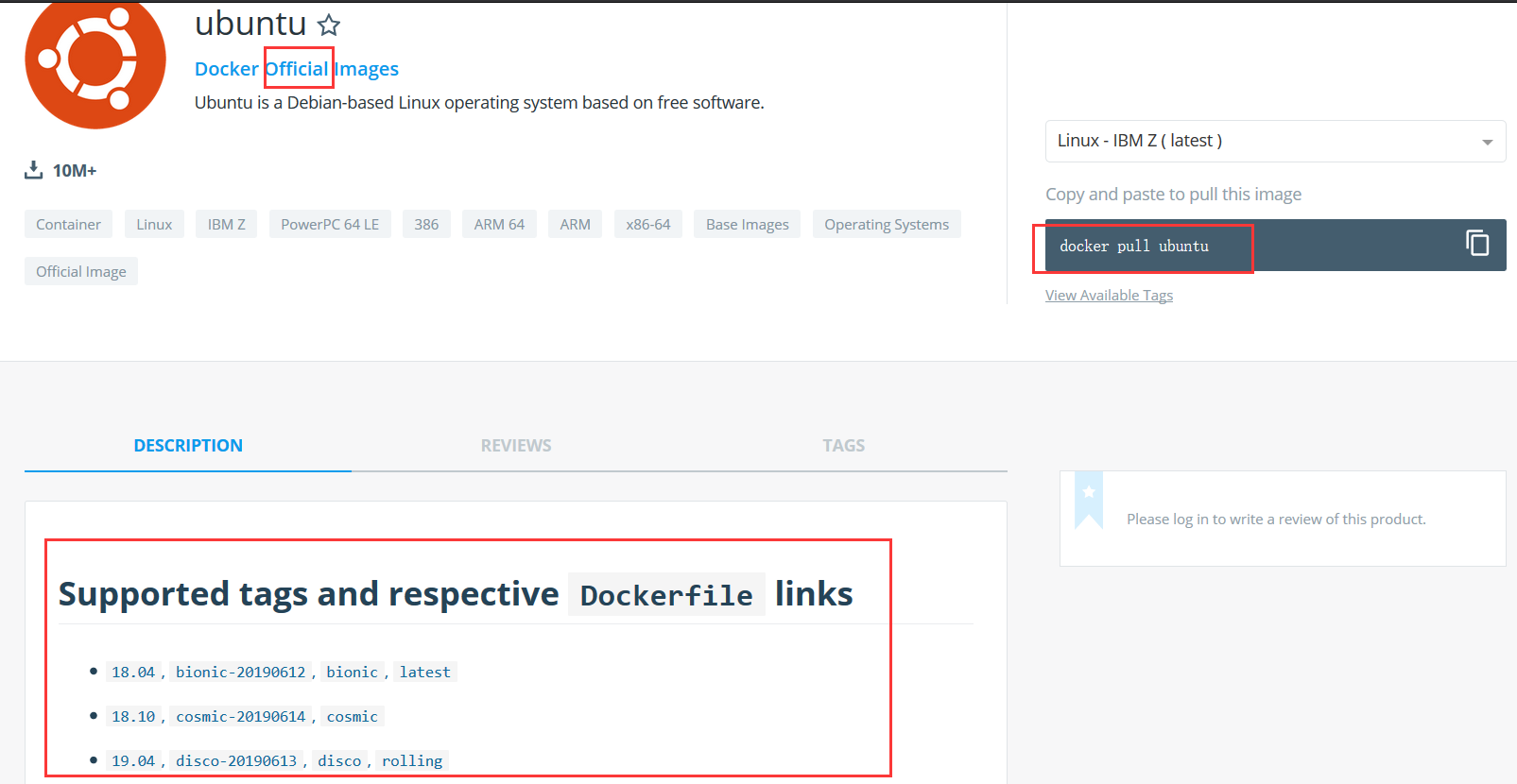Switch to the TAGS tab

(x=843, y=446)
